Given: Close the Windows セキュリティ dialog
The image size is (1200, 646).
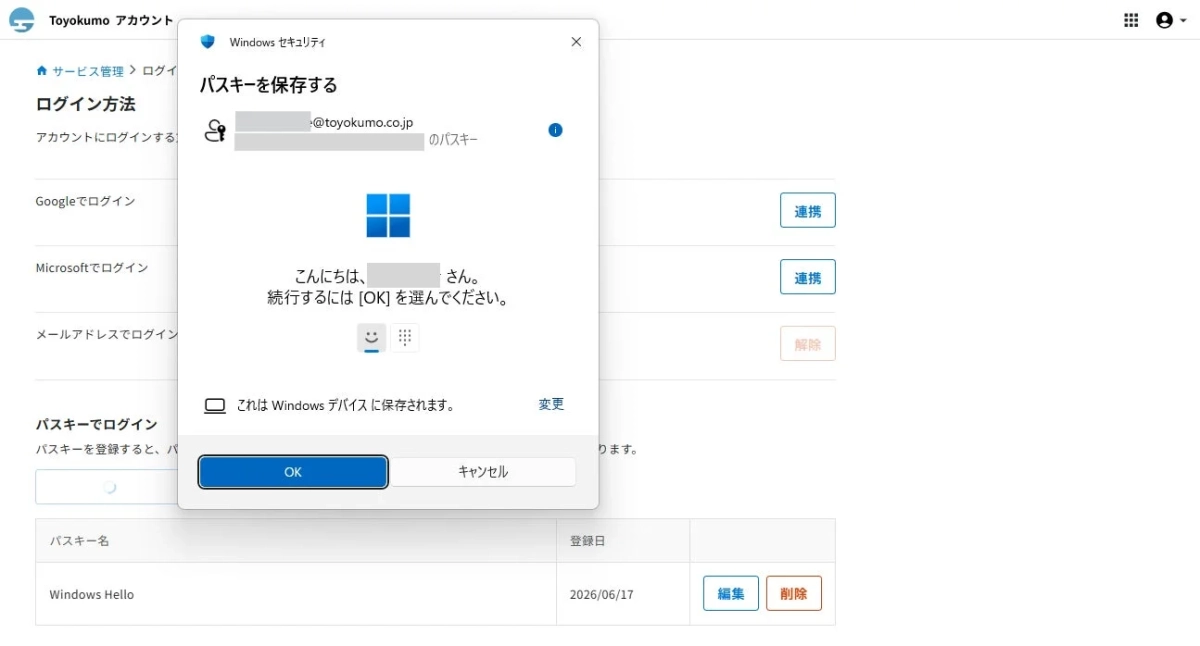Looking at the screenshot, I should (x=576, y=42).
